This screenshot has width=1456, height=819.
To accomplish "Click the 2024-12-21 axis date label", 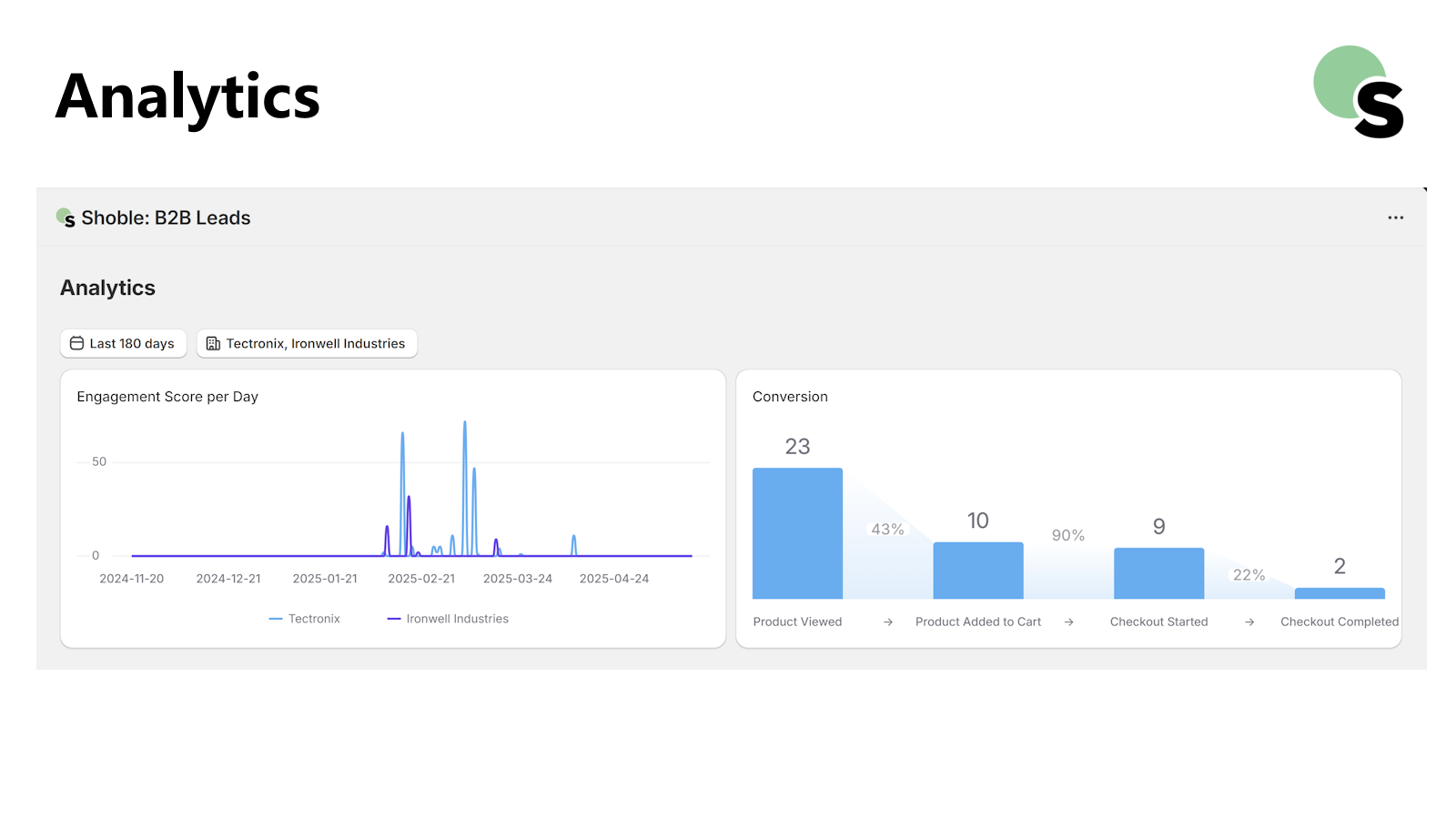I will click(228, 579).
